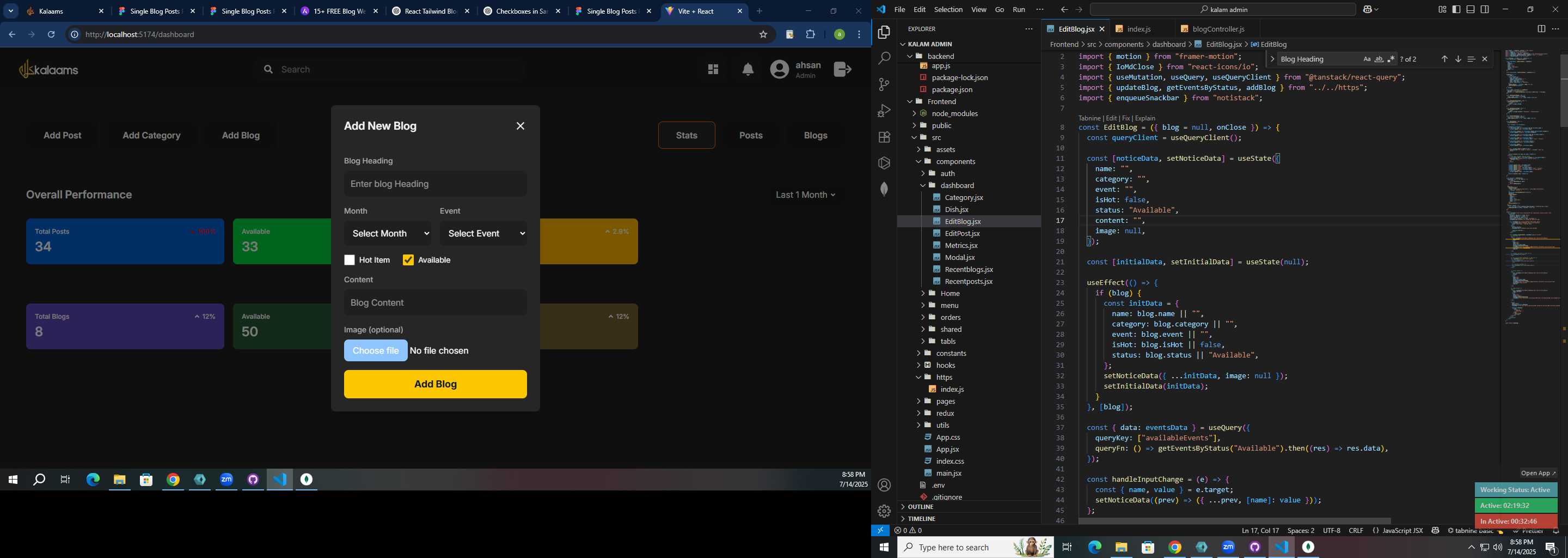
Task: Open the Last 1 Month dropdown
Action: click(x=805, y=195)
